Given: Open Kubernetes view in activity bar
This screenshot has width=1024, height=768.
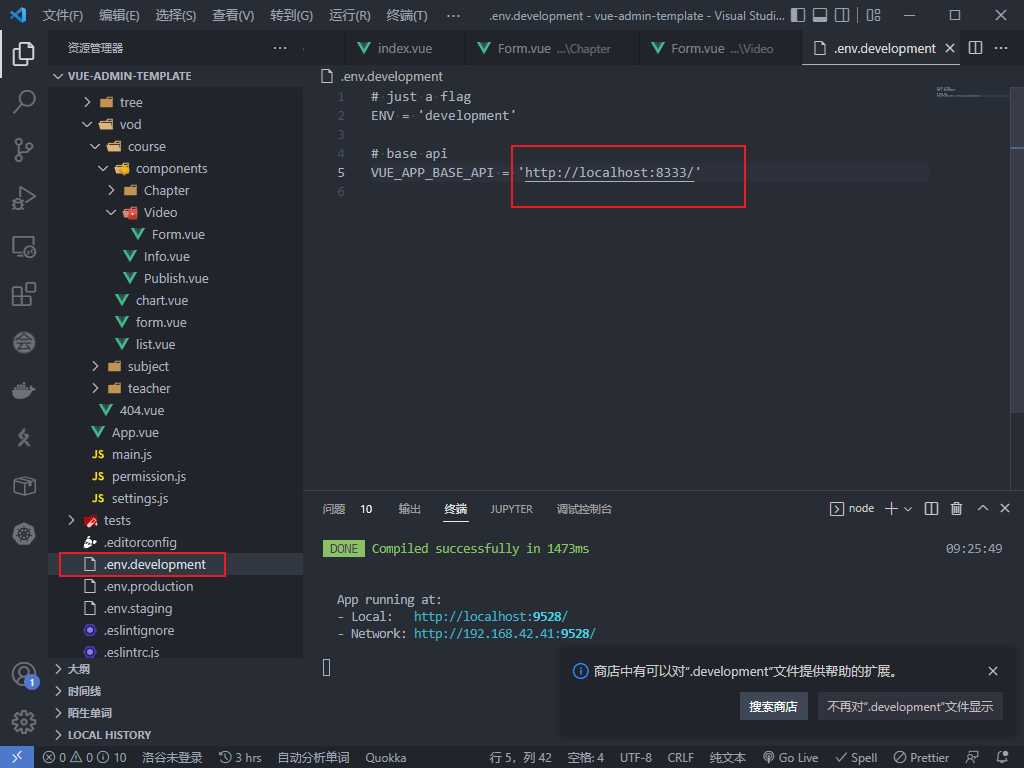Looking at the screenshot, I should point(24,534).
